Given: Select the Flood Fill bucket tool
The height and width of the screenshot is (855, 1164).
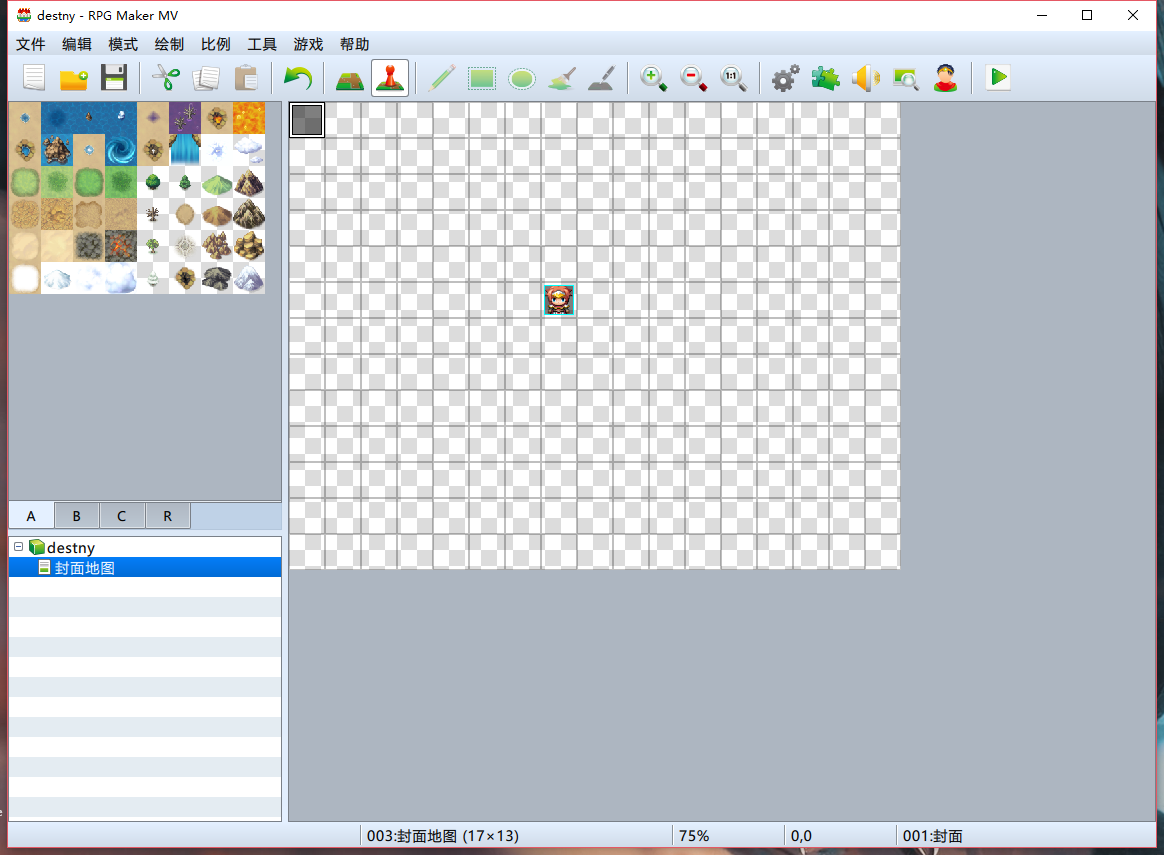Looking at the screenshot, I should tap(562, 78).
